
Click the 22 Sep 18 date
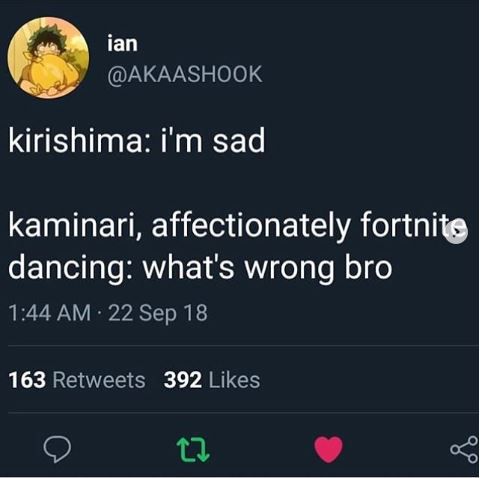tap(158, 313)
